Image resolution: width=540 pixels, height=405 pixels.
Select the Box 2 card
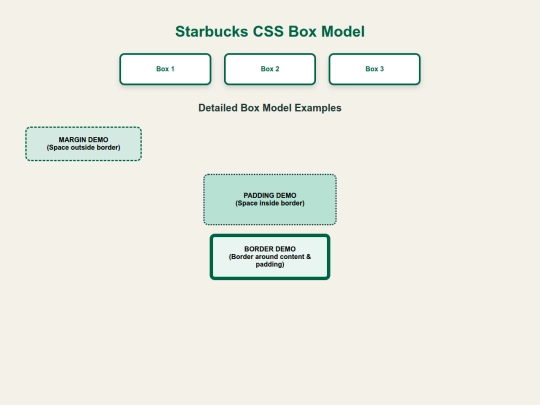[x=270, y=69]
